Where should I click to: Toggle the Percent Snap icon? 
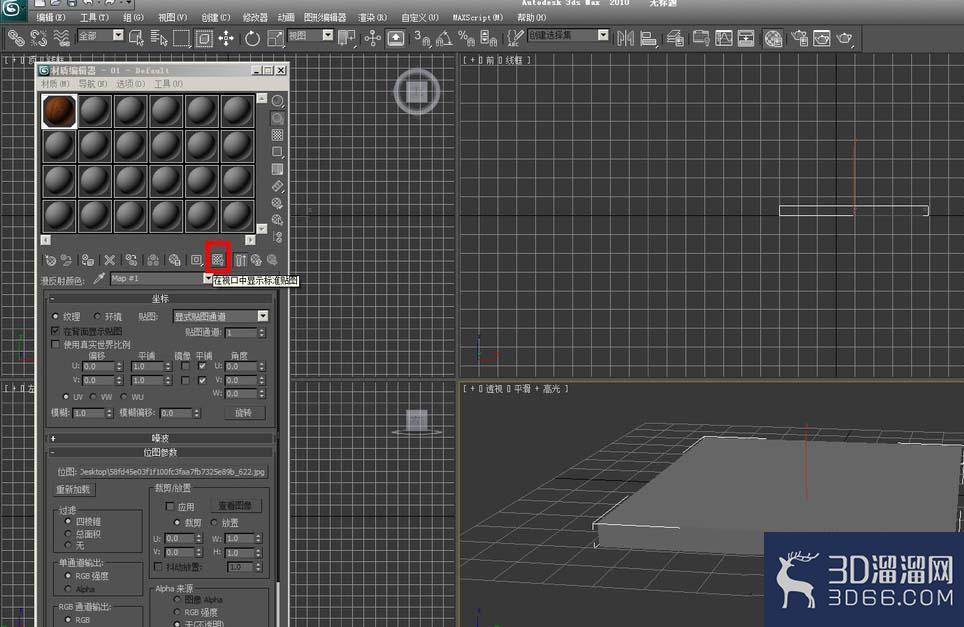466,39
